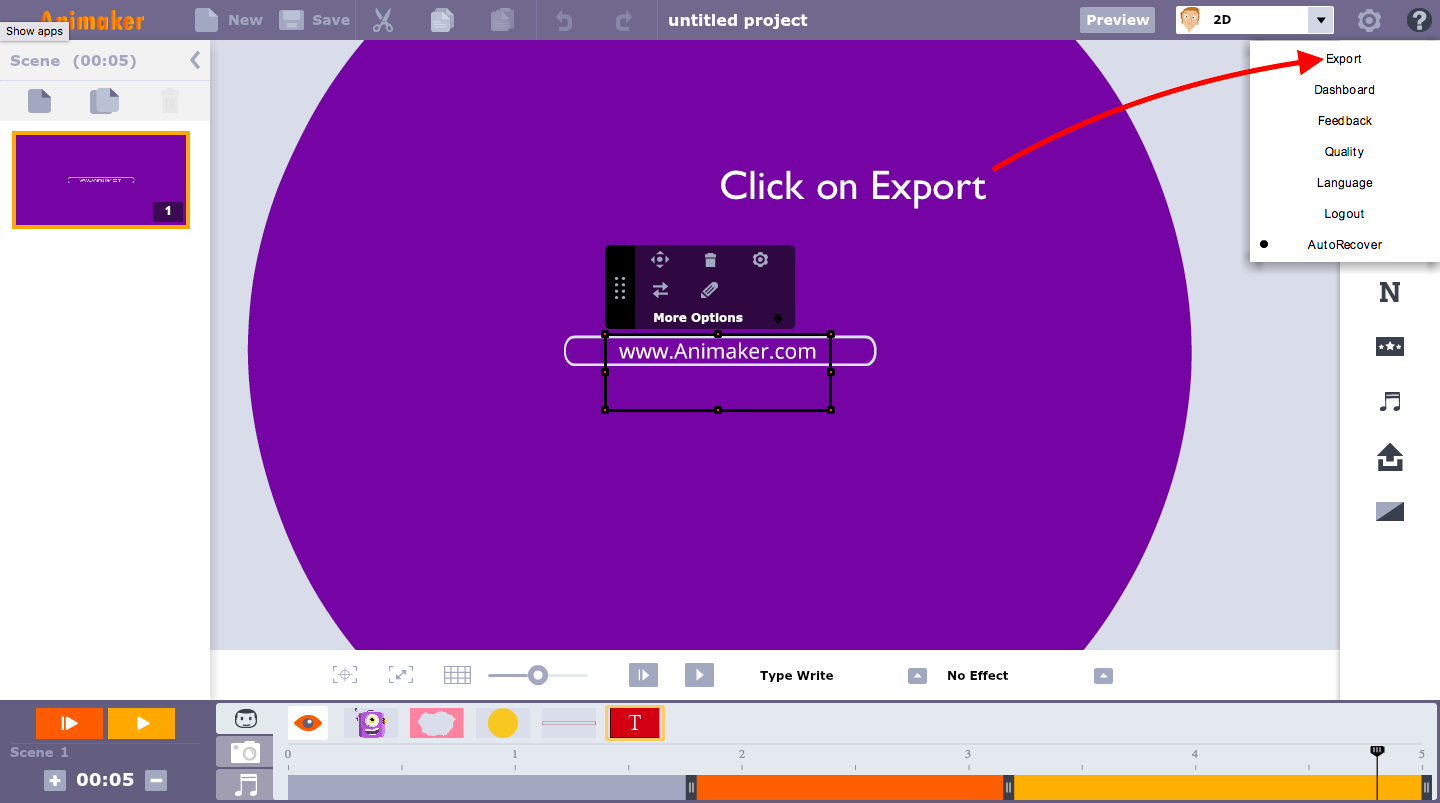Open the Type Write entry effect dropdown
This screenshot has width=1440, height=803.
click(x=917, y=676)
